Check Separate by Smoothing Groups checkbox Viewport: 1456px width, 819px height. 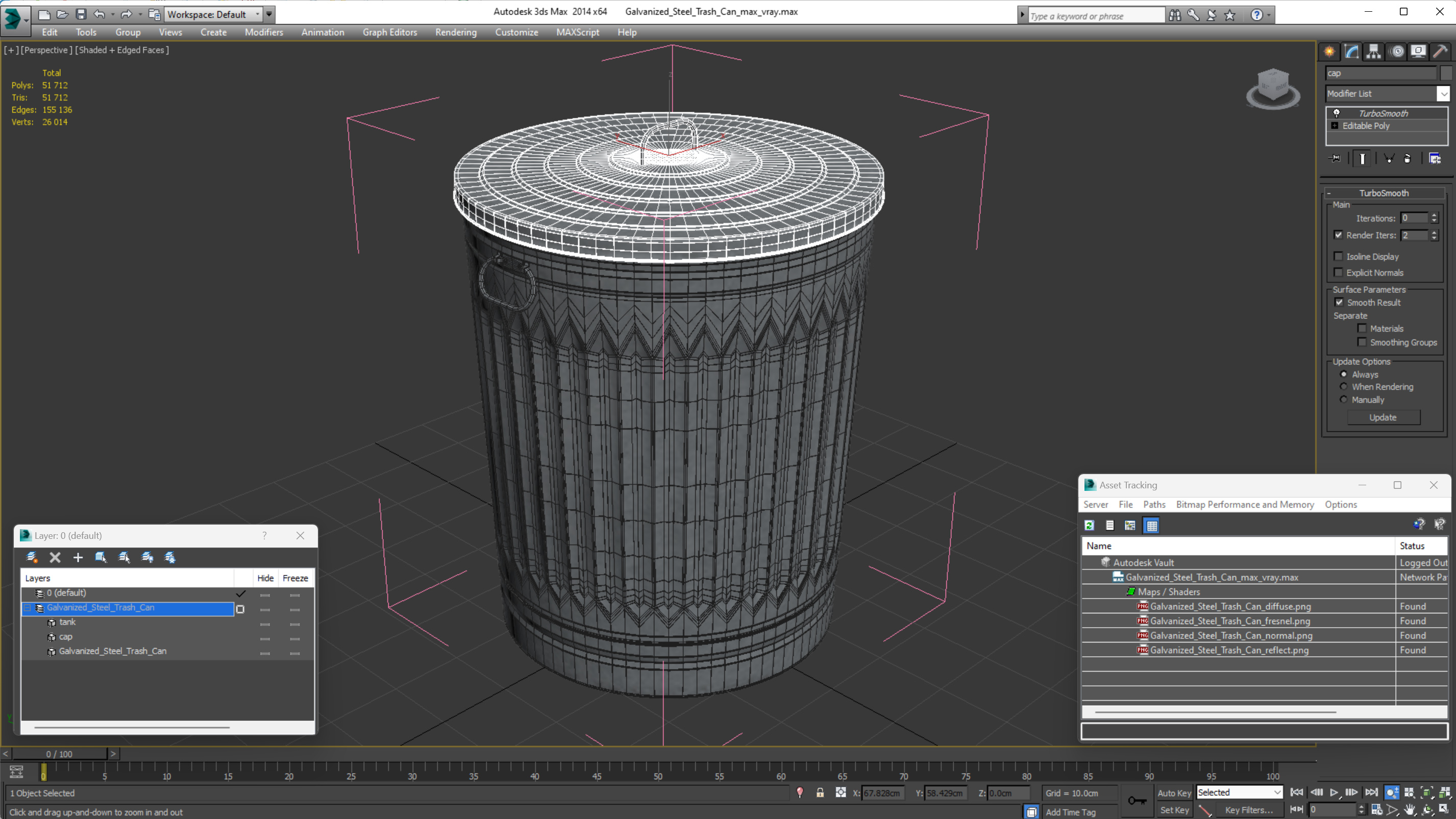1362,342
